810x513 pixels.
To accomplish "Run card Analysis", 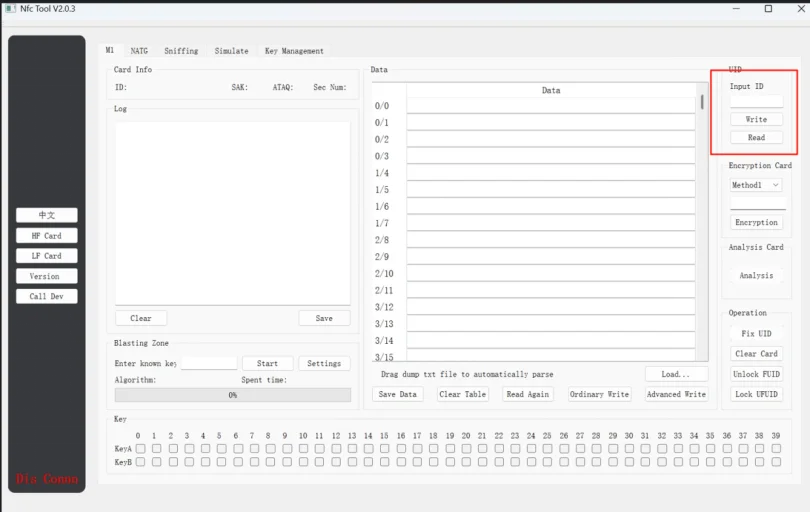I will pos(756,275).
